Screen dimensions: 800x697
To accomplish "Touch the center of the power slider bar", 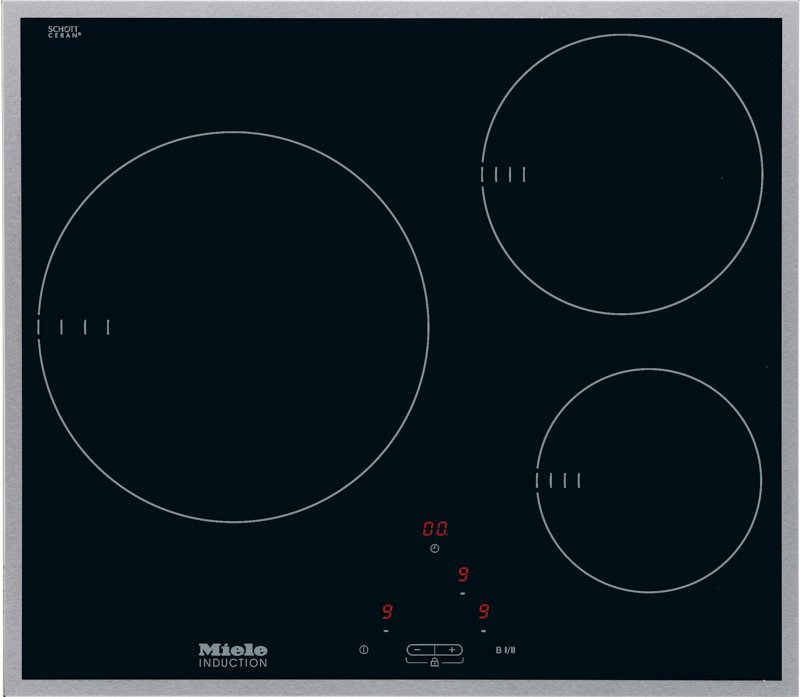I will (434, 648).
